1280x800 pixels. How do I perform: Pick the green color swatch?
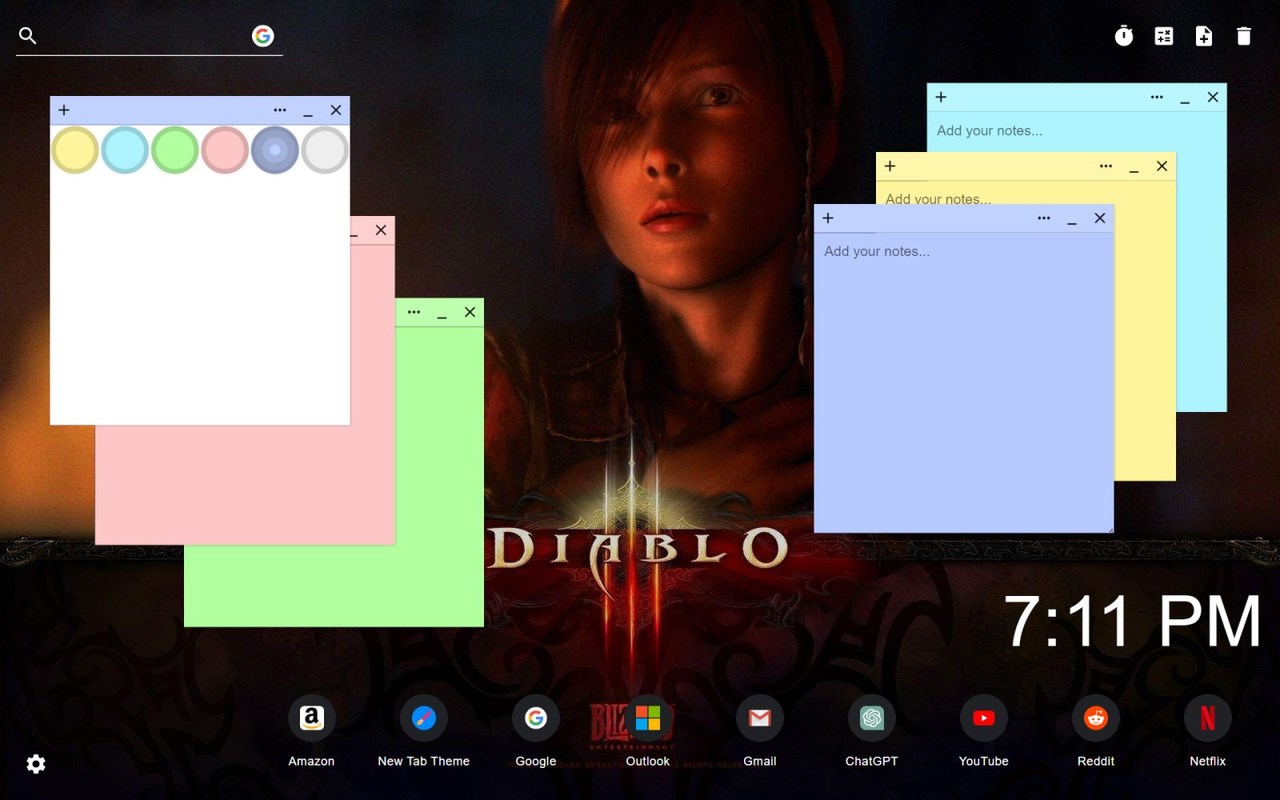(175, 150)
